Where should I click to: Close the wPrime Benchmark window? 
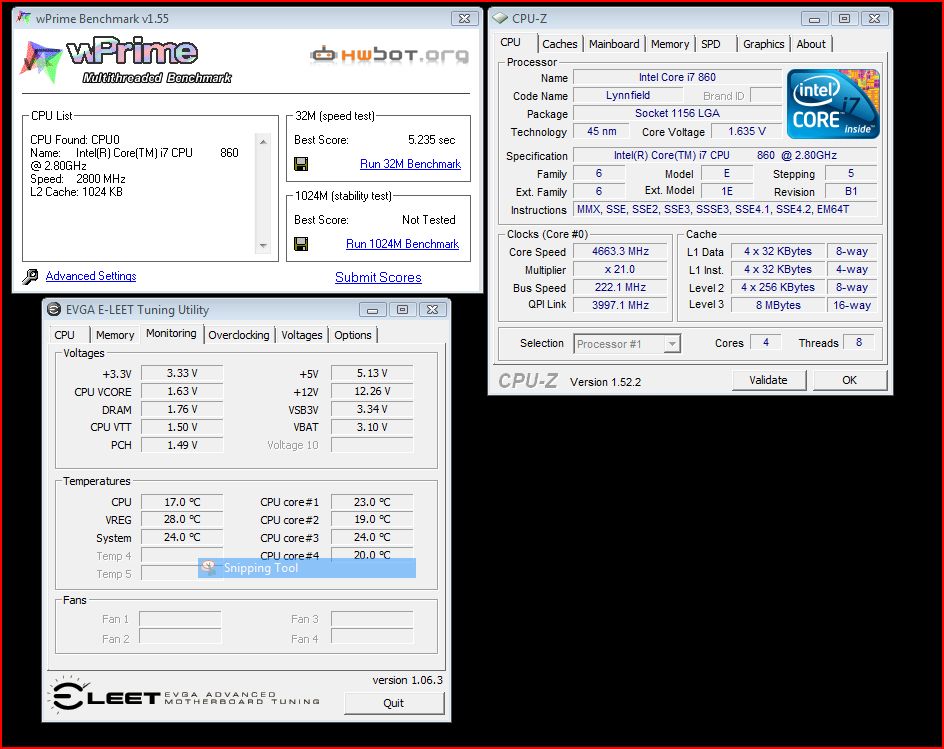click(464, 19)
